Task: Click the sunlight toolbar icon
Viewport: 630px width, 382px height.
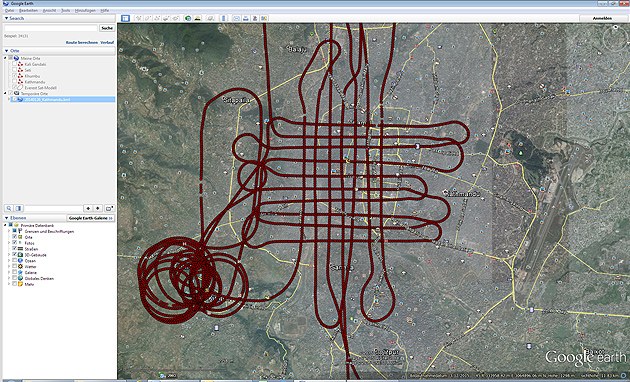Action: pyautogui.click(x=197, y=18)
